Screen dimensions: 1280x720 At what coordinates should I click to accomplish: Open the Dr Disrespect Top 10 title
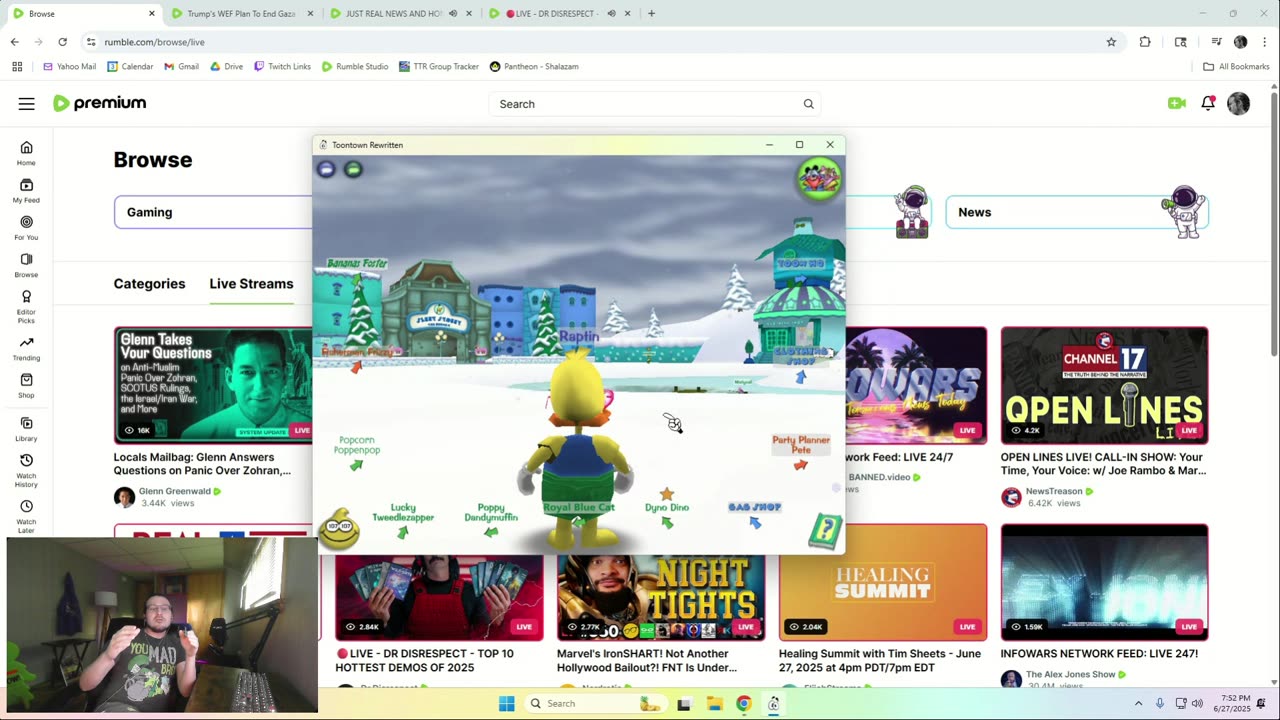[425, 660]
